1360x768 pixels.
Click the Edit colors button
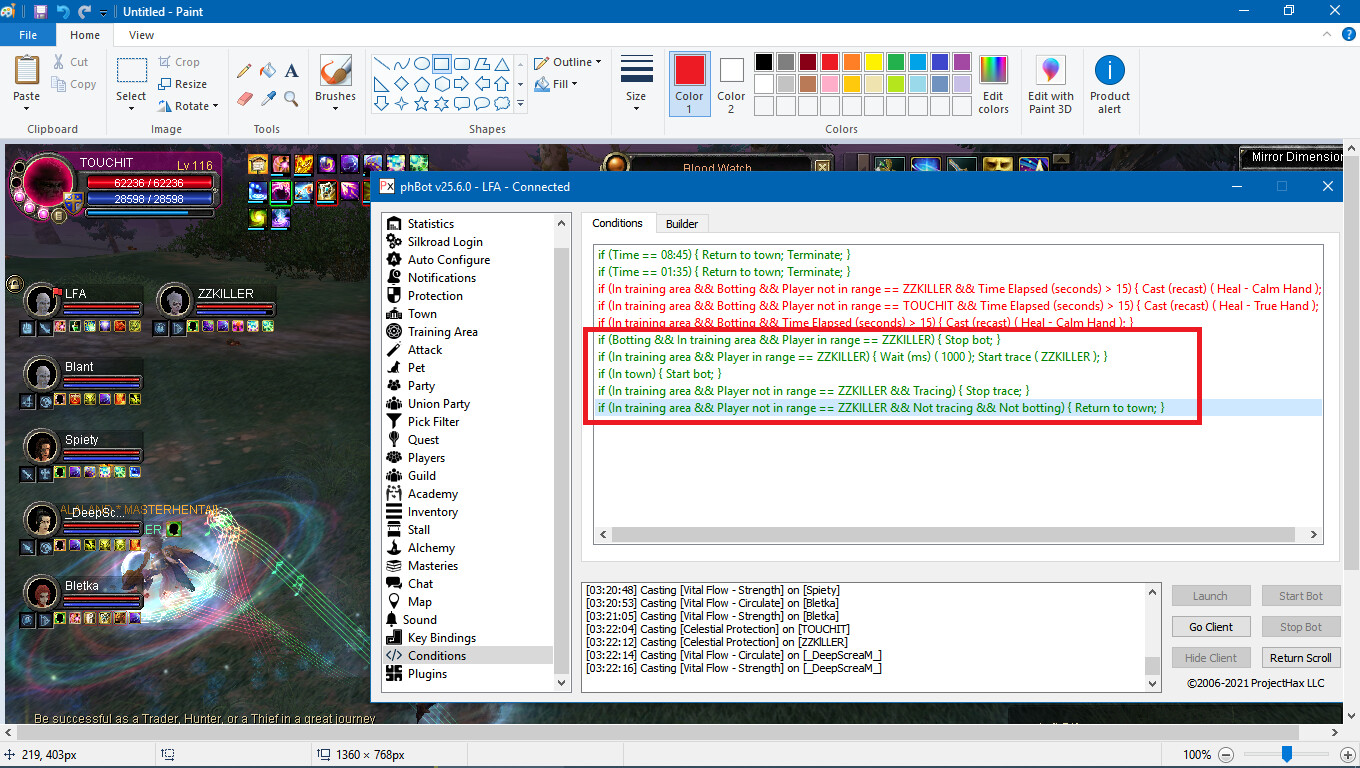tap(993, 84)
